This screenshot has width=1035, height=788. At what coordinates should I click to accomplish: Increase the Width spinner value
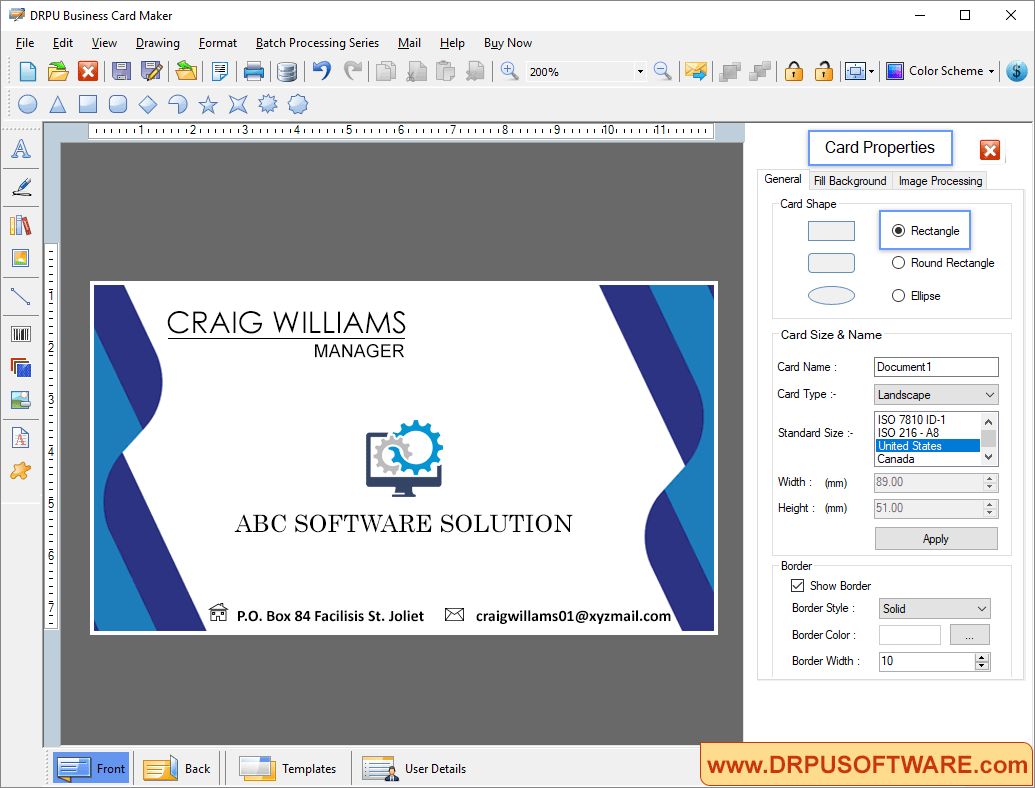989,478
